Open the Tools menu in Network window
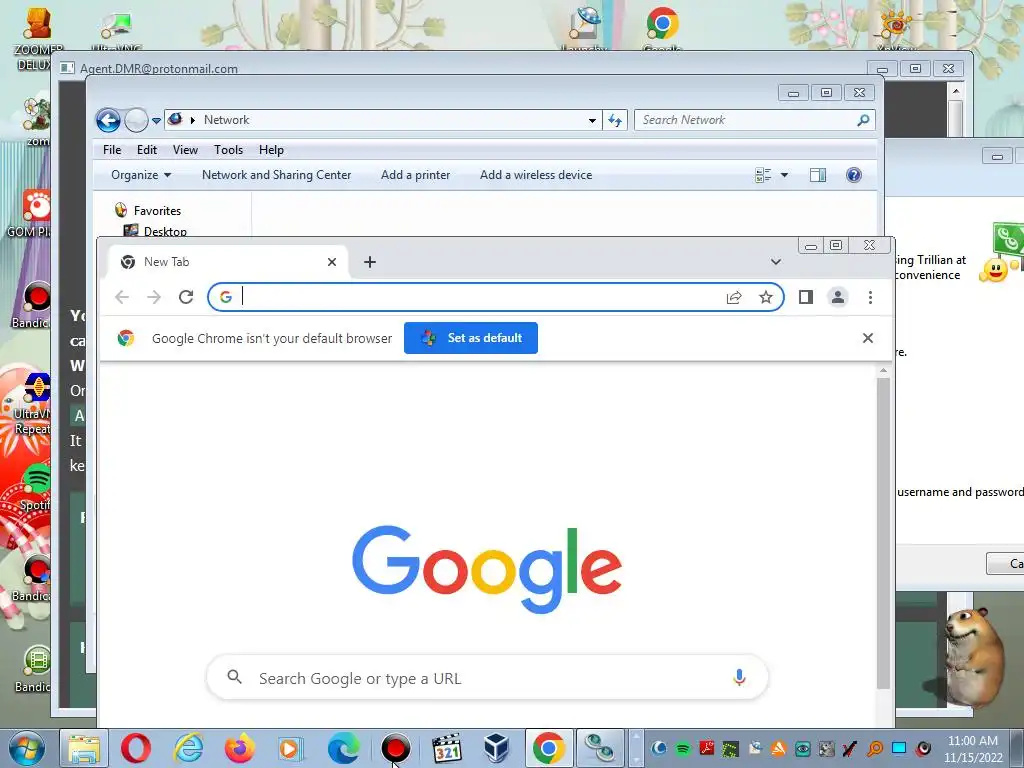The width and height of the screenshot is (1024, 768). click(229, 150)
